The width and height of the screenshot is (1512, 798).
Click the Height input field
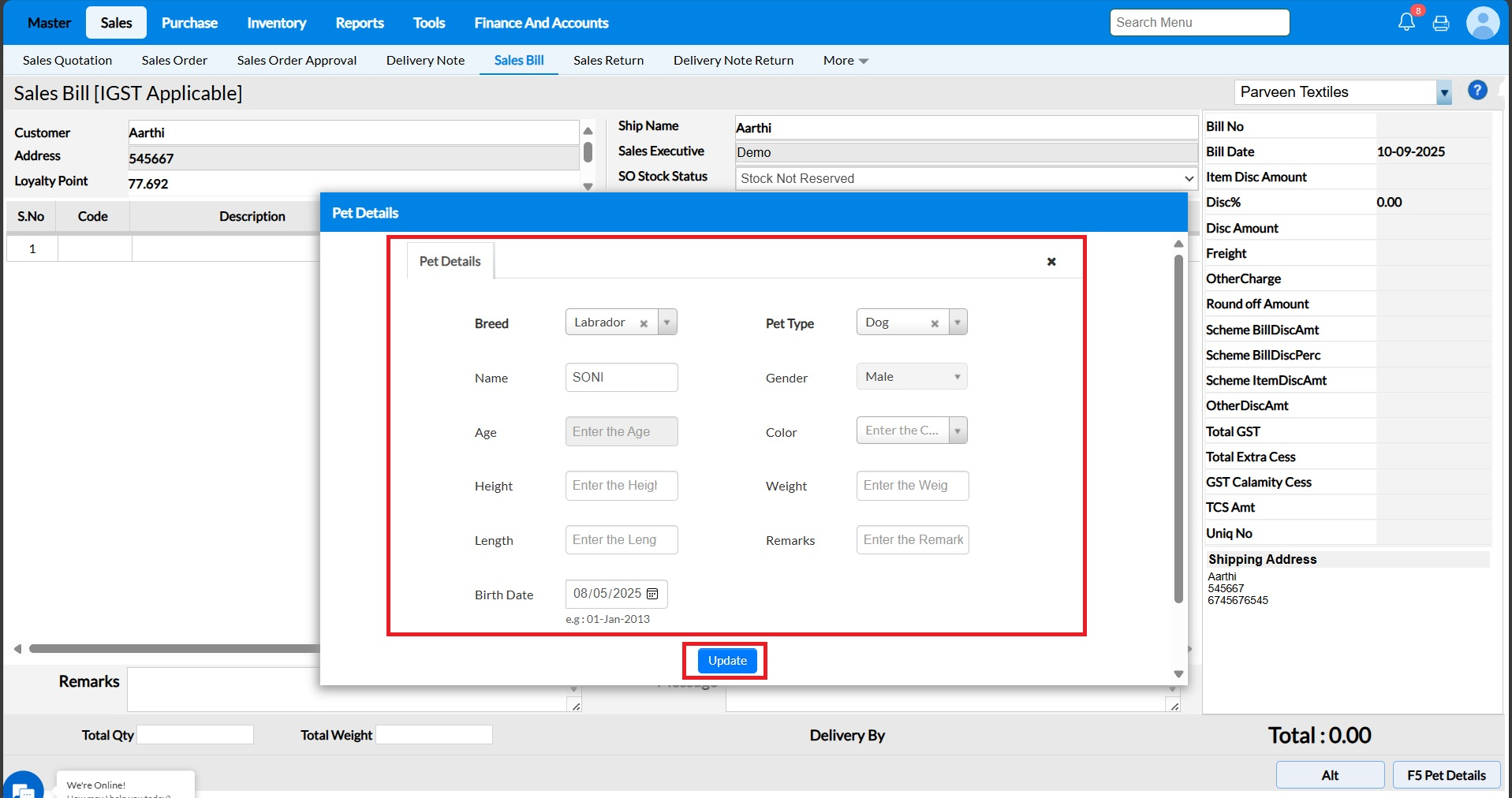pyautogui.click(x=622, y=485)
